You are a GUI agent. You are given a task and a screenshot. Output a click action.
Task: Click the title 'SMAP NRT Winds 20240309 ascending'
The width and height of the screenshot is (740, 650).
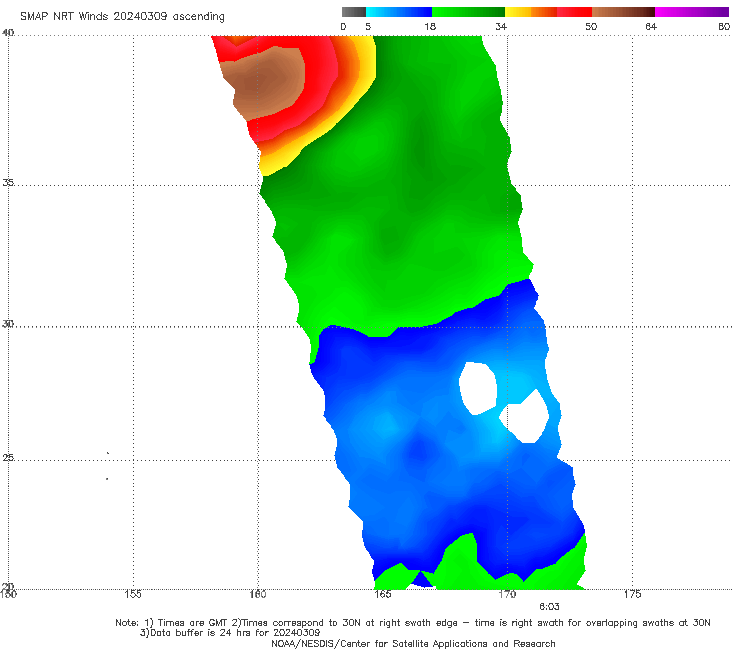(x=122, y=16)
